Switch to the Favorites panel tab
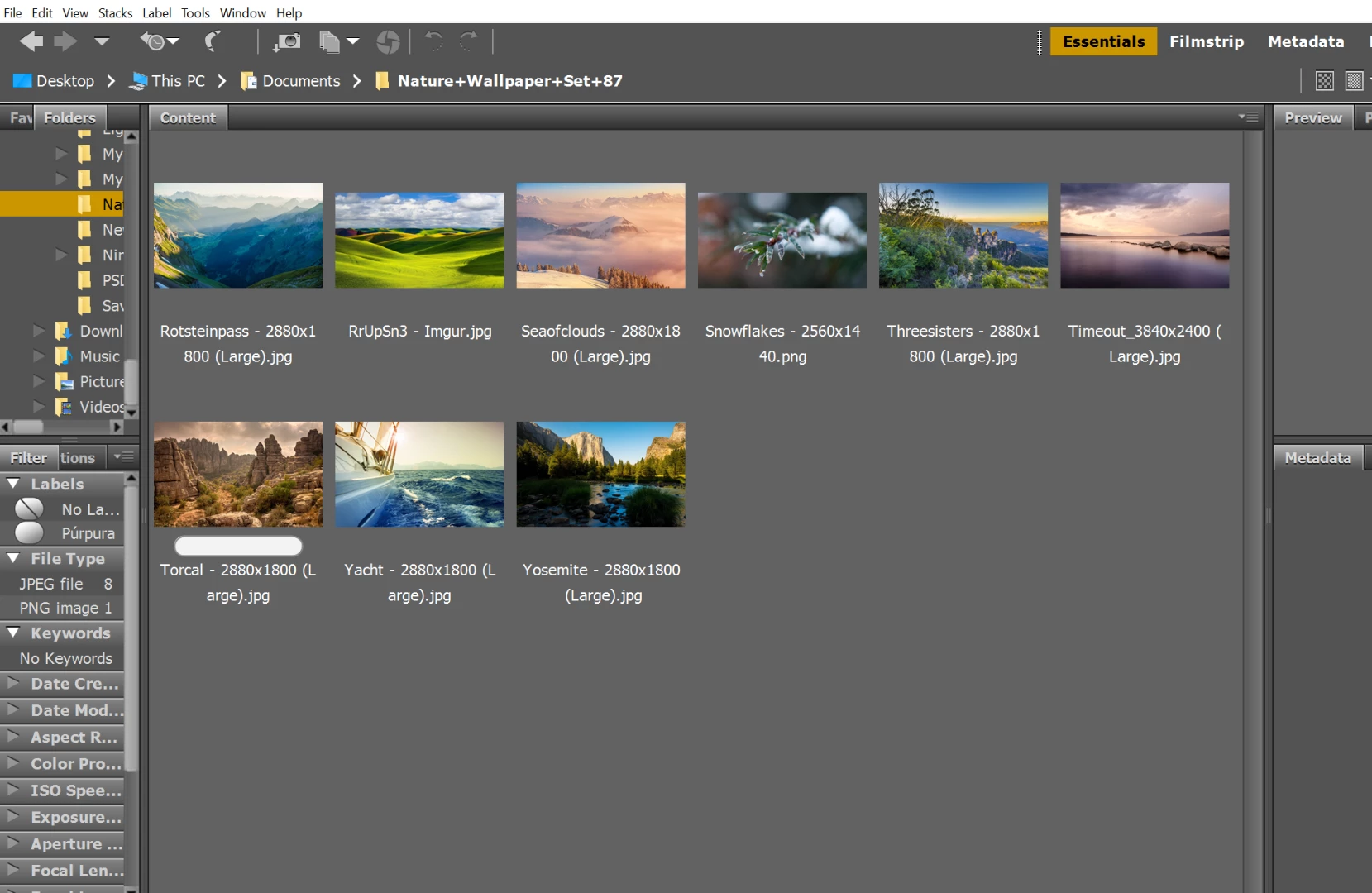 (x=20, y=117)
